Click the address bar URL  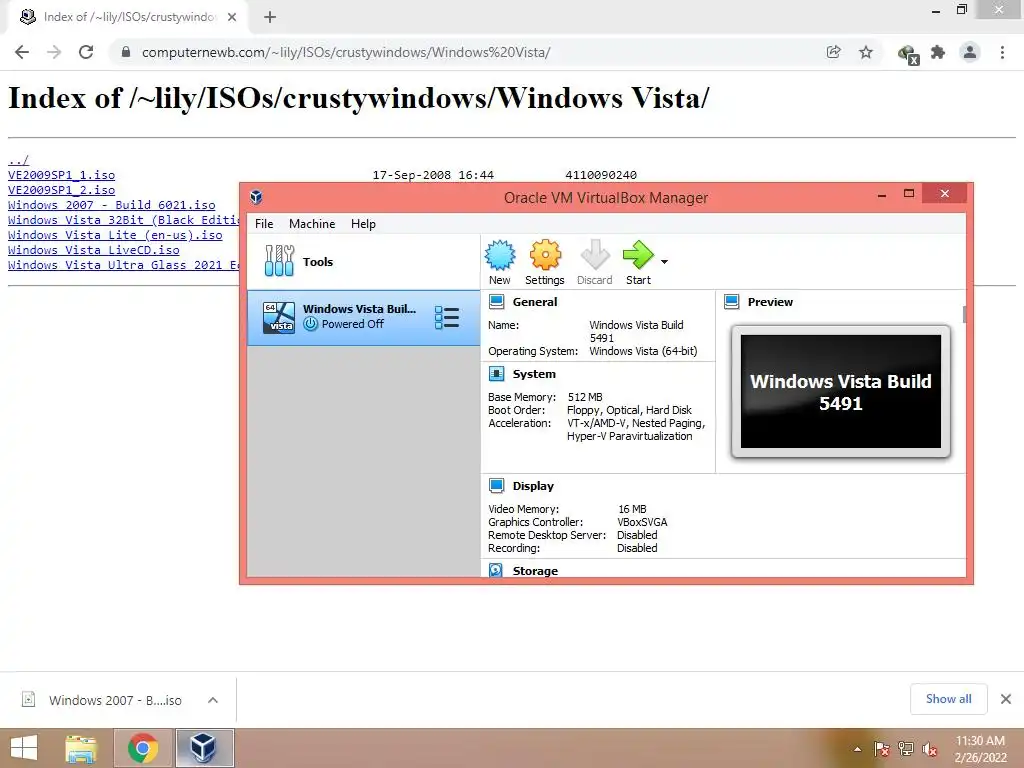tap(346, 52)
